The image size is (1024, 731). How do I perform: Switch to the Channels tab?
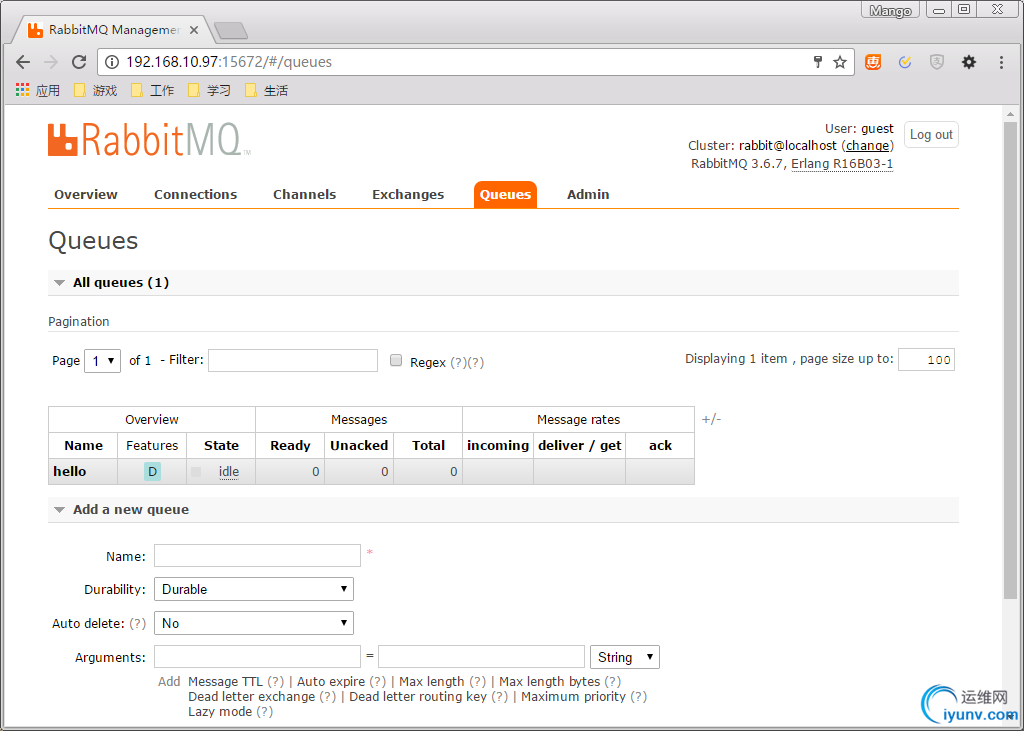tap(304, 195)
